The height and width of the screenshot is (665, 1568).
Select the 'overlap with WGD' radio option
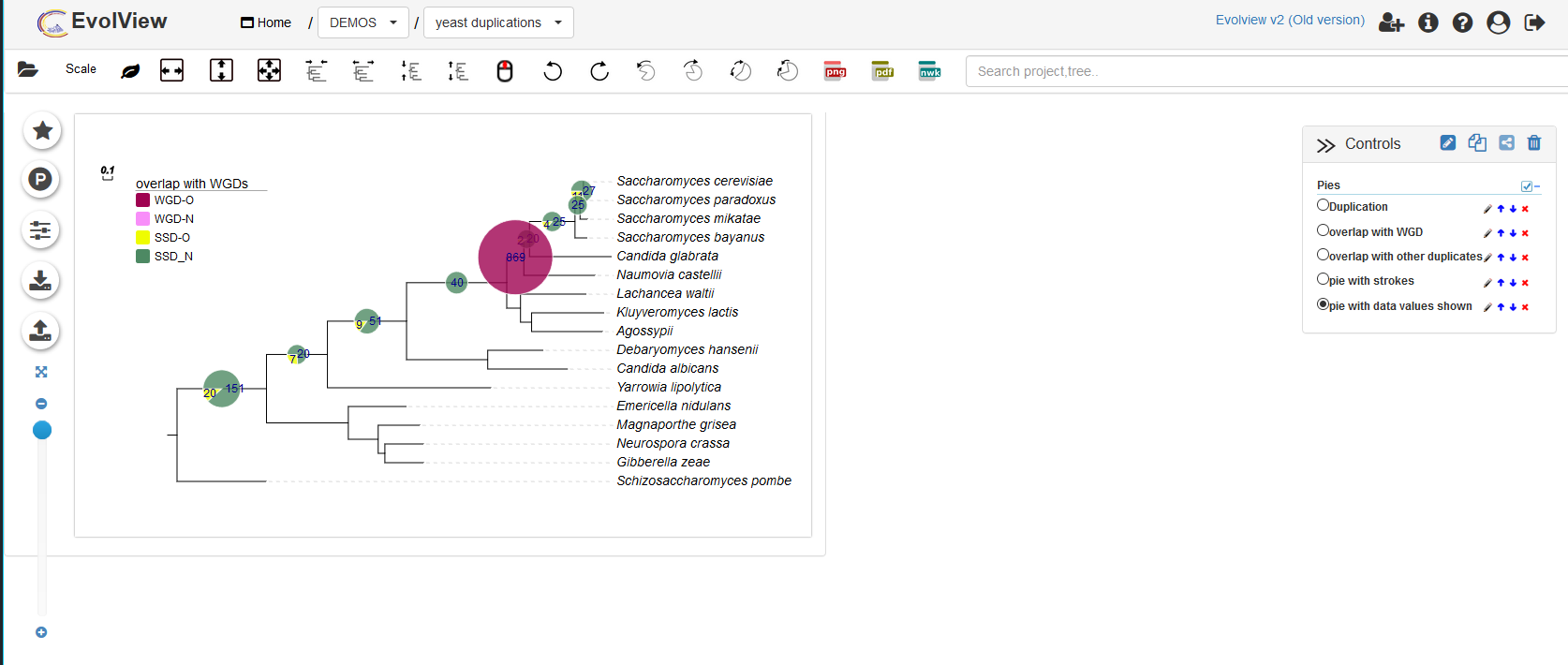[1323, 230]
